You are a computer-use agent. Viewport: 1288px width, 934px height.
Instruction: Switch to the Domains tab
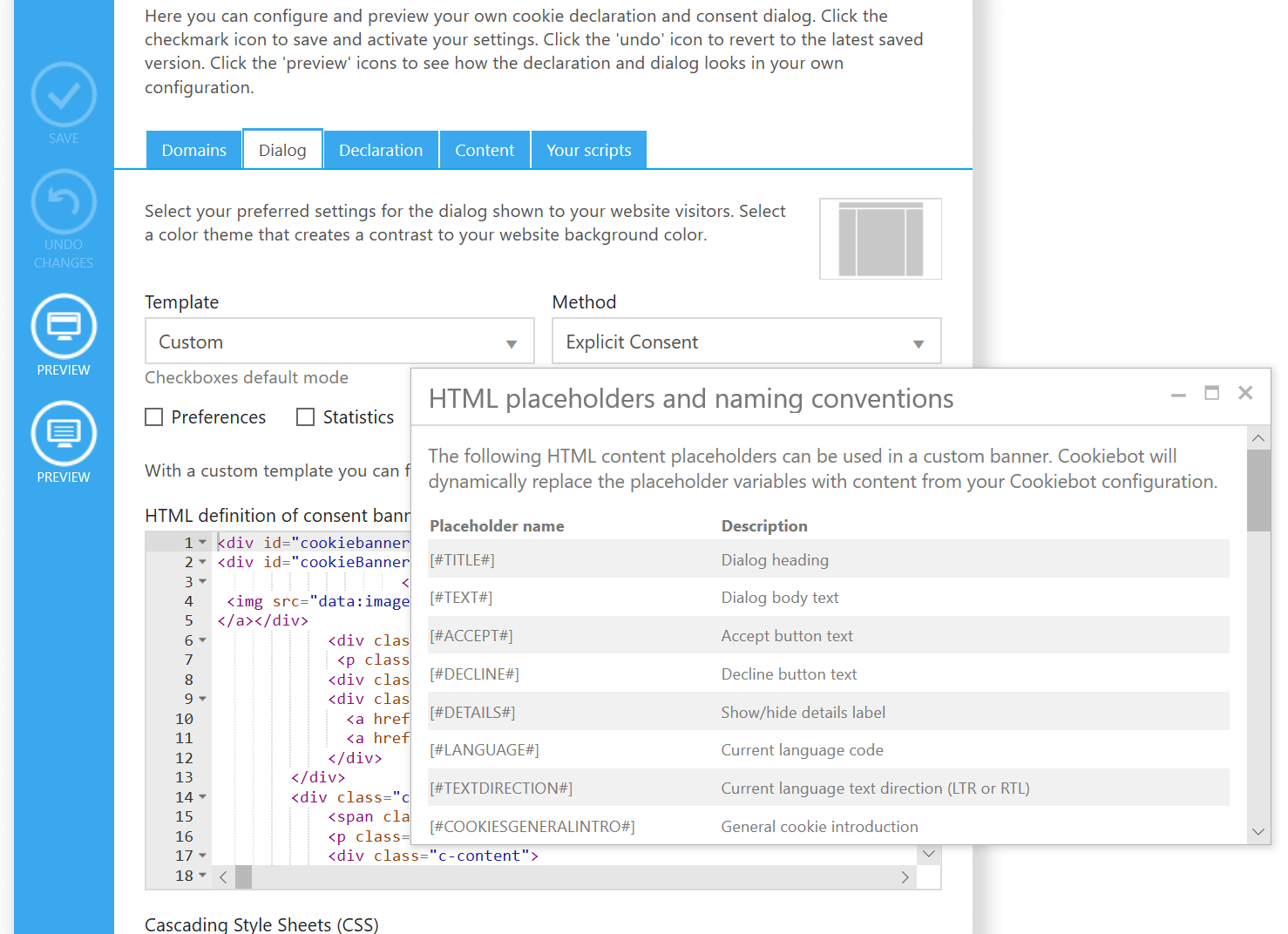coord(193,149)
